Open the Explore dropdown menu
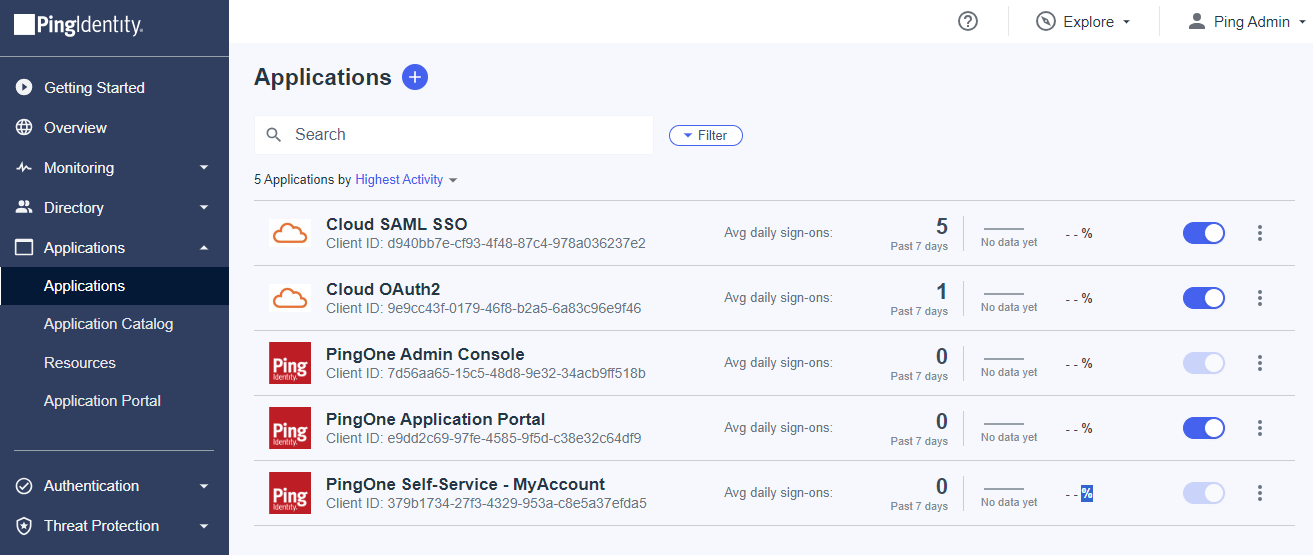The image size is (1313, 555). (1084, 22)
